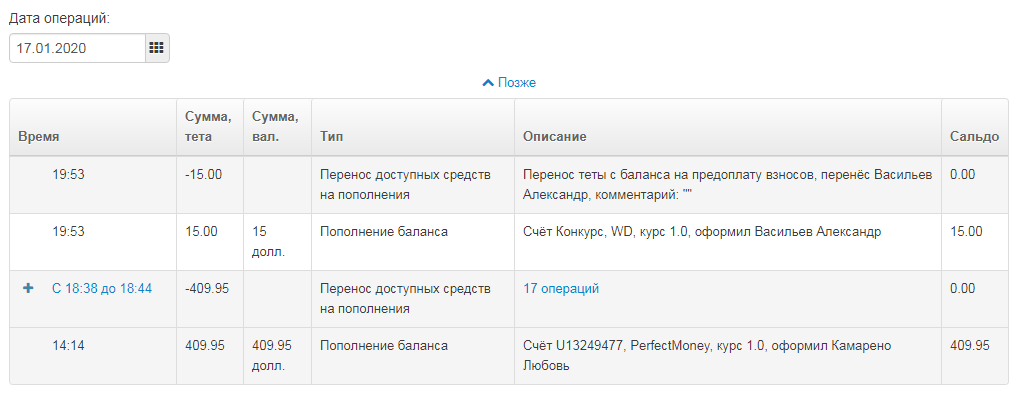Viewport: 1015px width, 393px height.
Task: Click the Сумма, тета column header
Action: tap(210, 128)
